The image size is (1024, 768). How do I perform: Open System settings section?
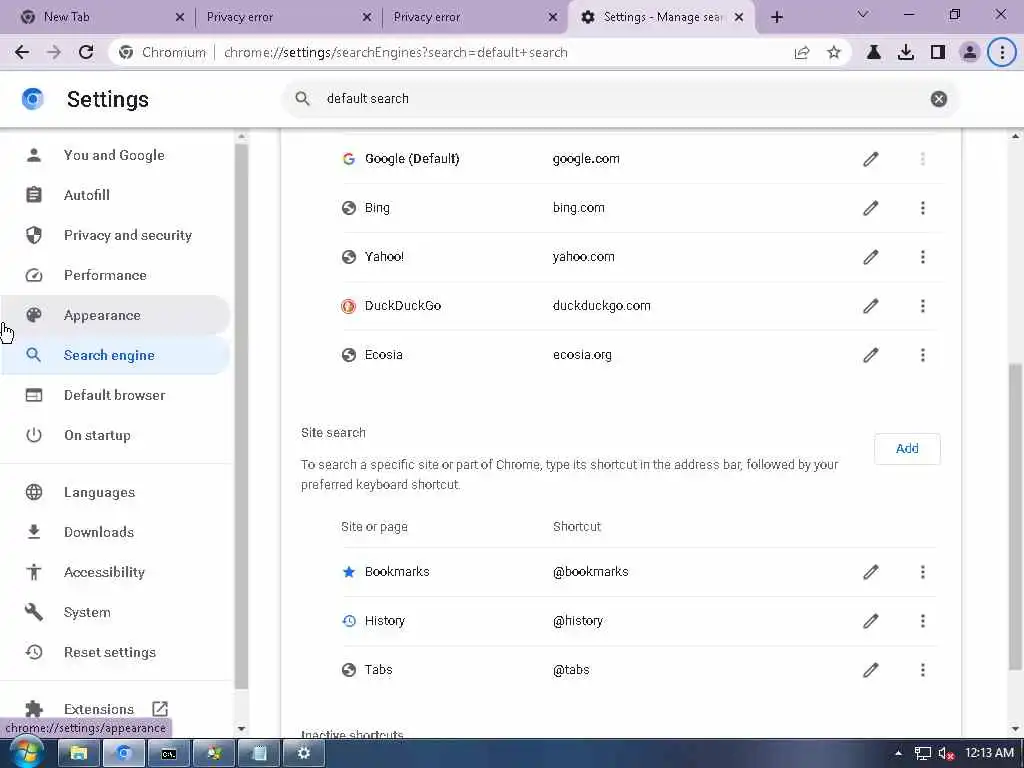[x=114, y=612]
